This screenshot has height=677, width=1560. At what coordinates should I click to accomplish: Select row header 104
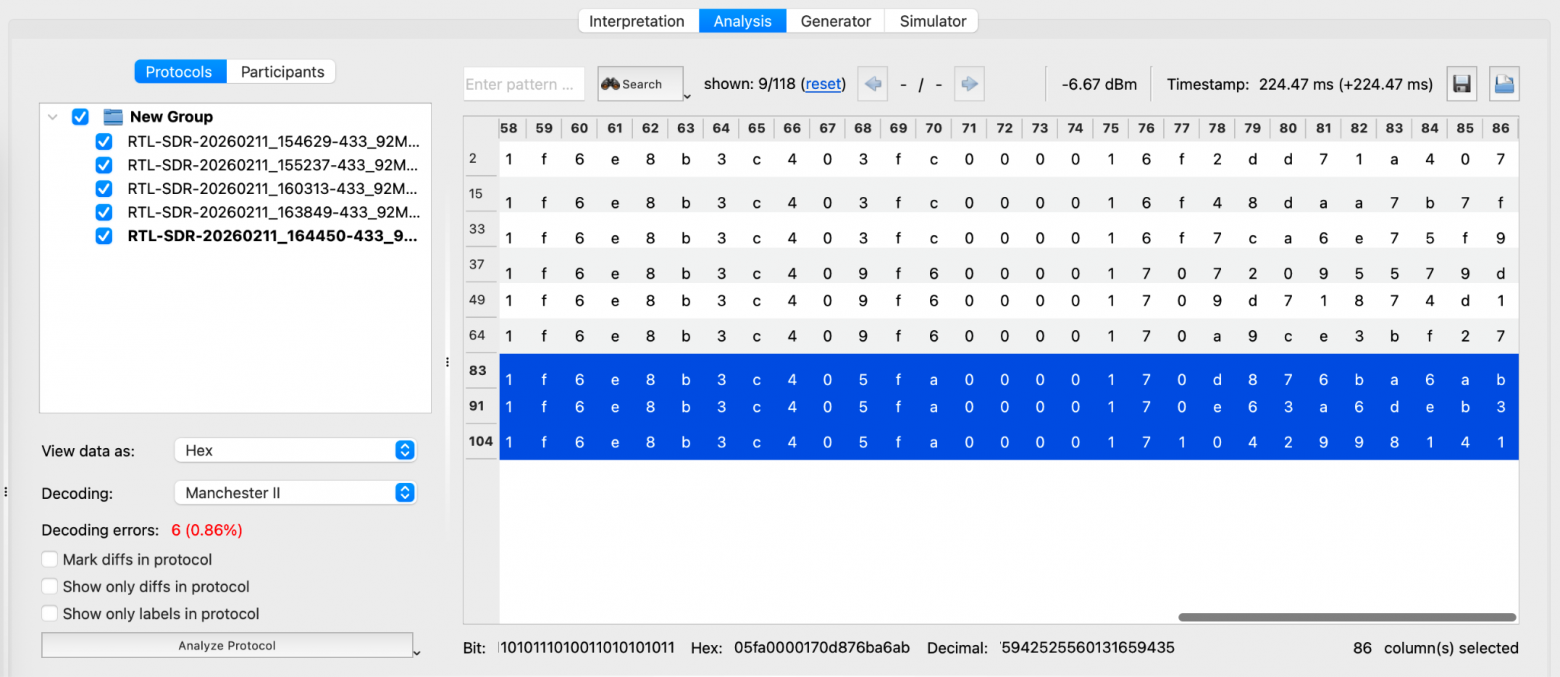pos(481,441)
